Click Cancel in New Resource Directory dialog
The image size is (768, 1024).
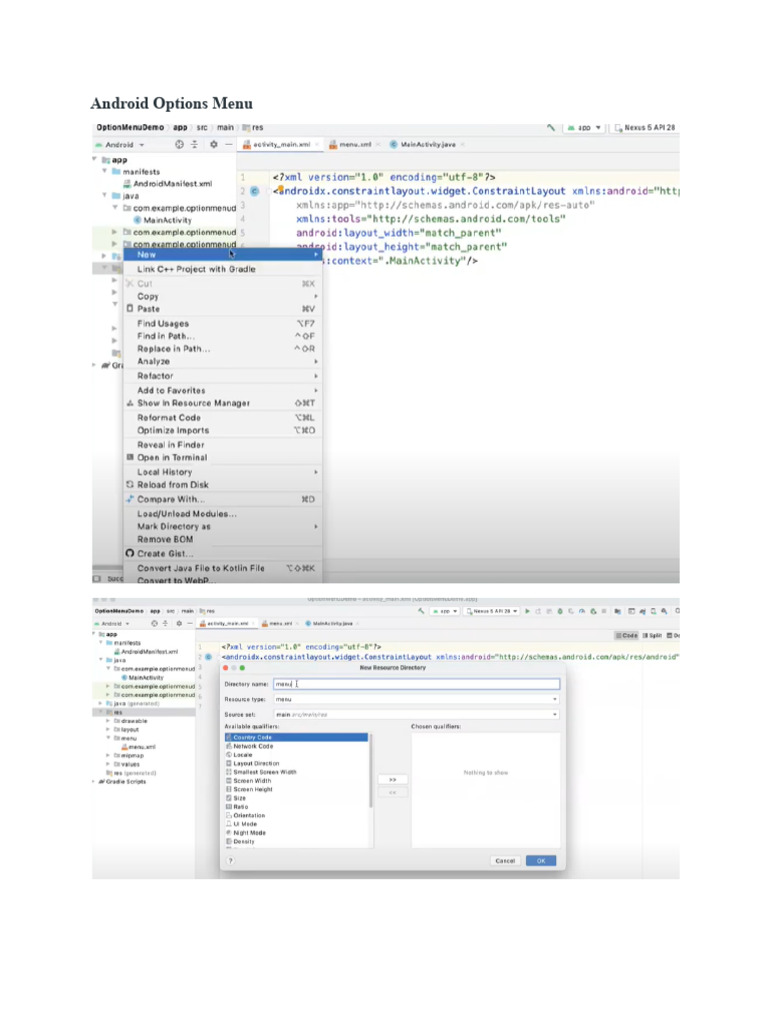(x=505, y=861)
